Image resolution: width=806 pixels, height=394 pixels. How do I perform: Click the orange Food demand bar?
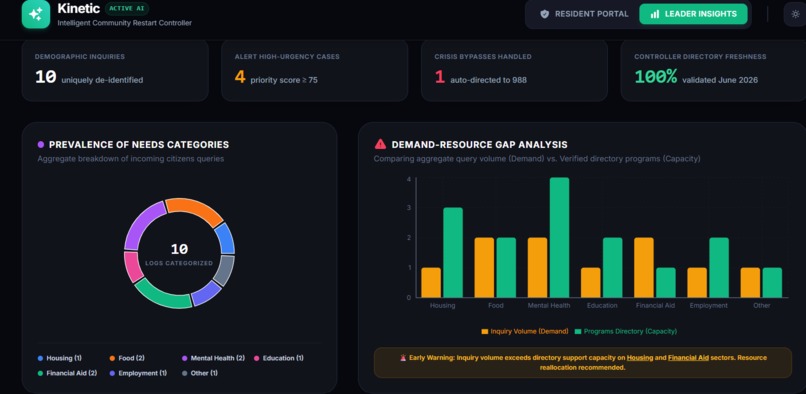(484, 267)
